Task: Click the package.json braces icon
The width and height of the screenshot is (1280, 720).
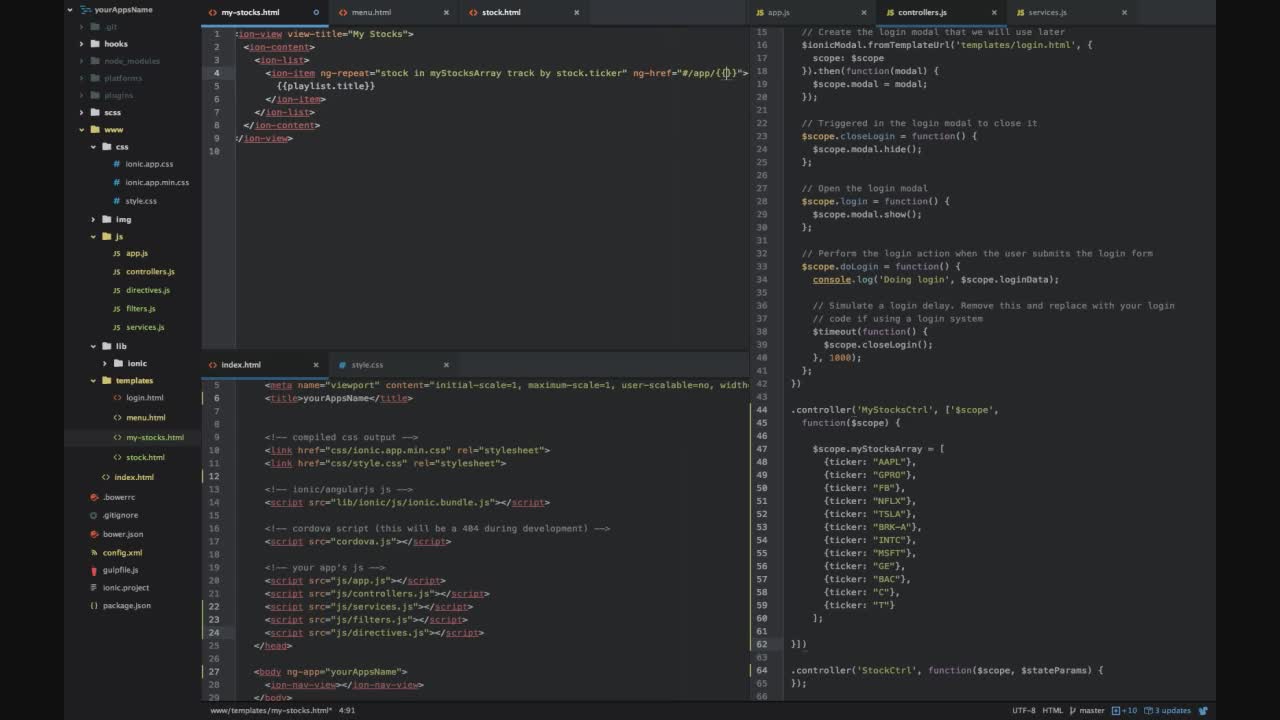Action: 94,606
